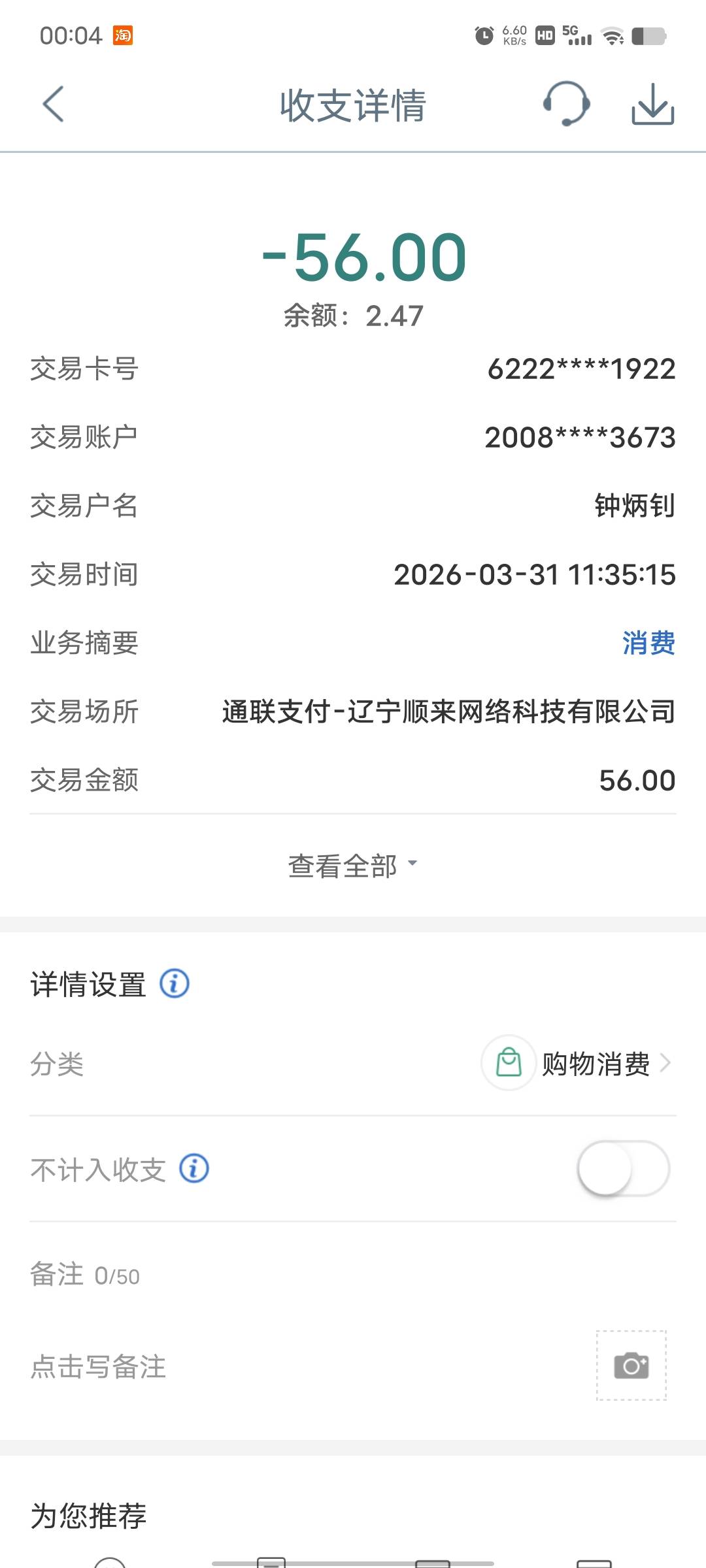This screenshot has width=706, height=1568.
Task: Tap the 消费 business summary link
Action: tap(648, 643)
